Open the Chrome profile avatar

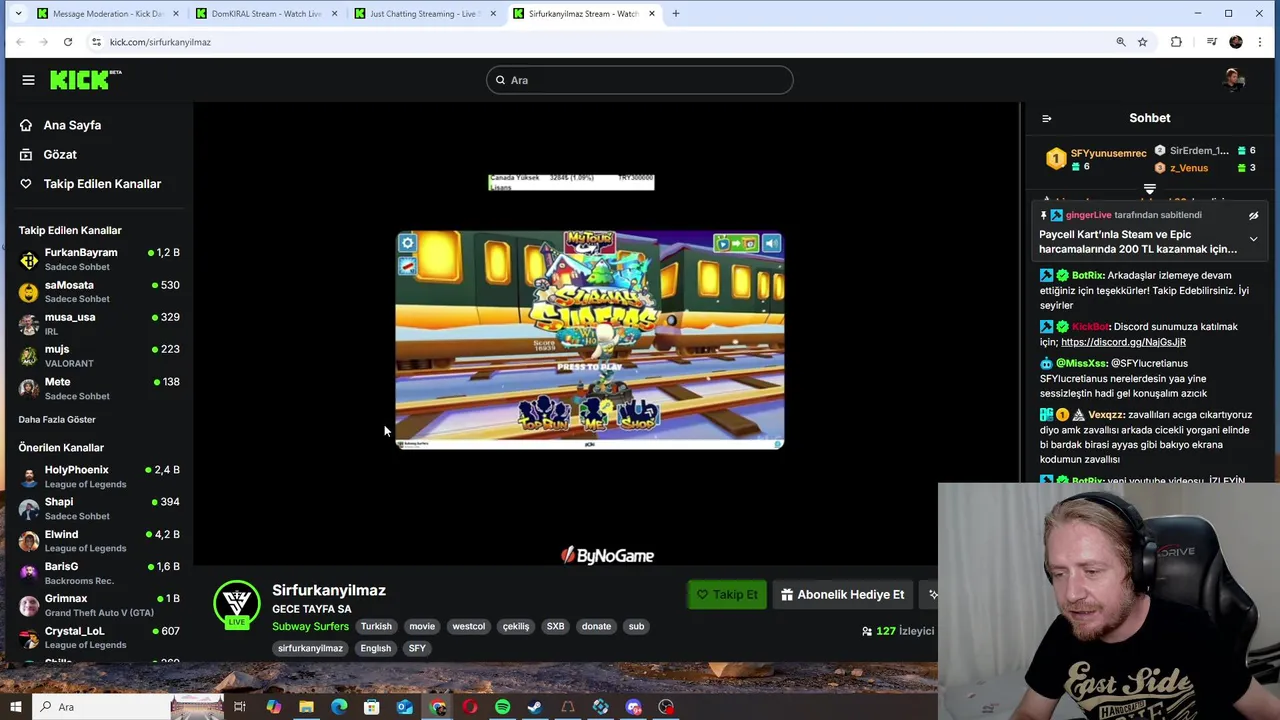1236,42
